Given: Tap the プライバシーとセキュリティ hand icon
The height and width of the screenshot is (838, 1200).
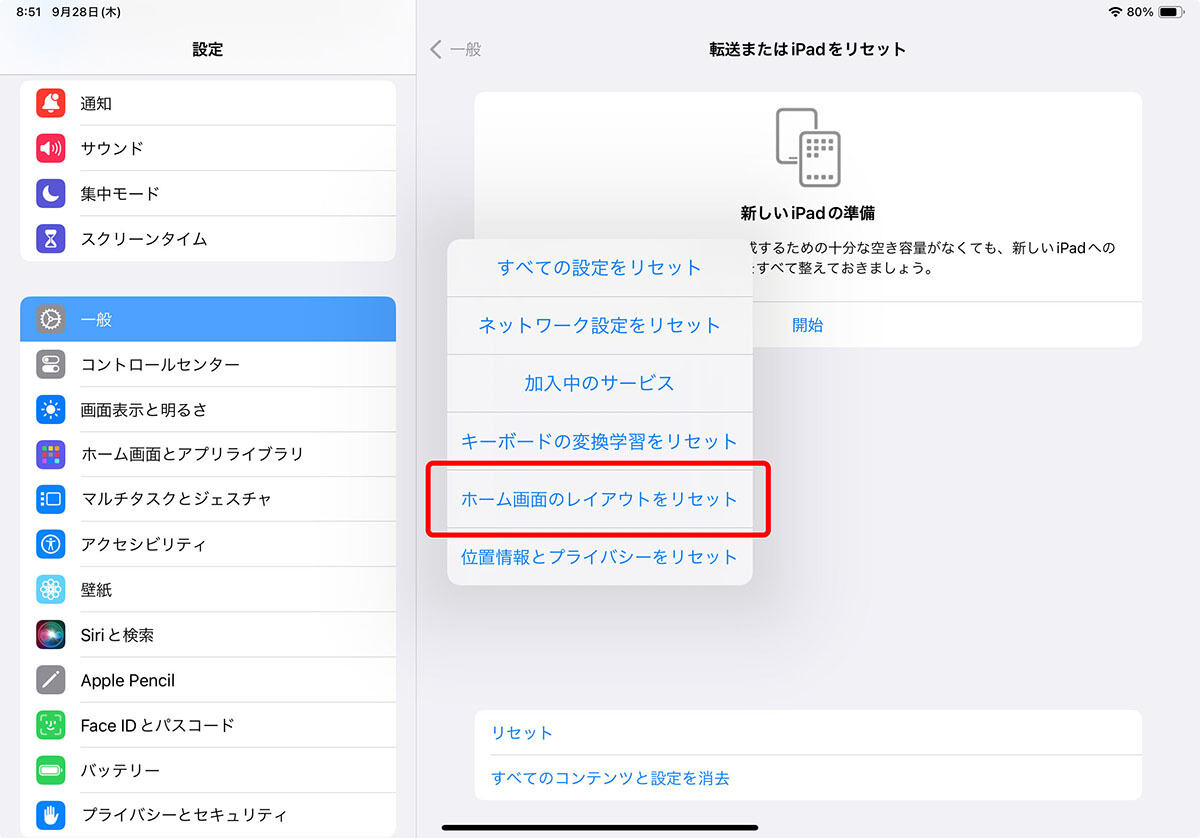Looking at the screenshot, I should click(x=51, y=815).
